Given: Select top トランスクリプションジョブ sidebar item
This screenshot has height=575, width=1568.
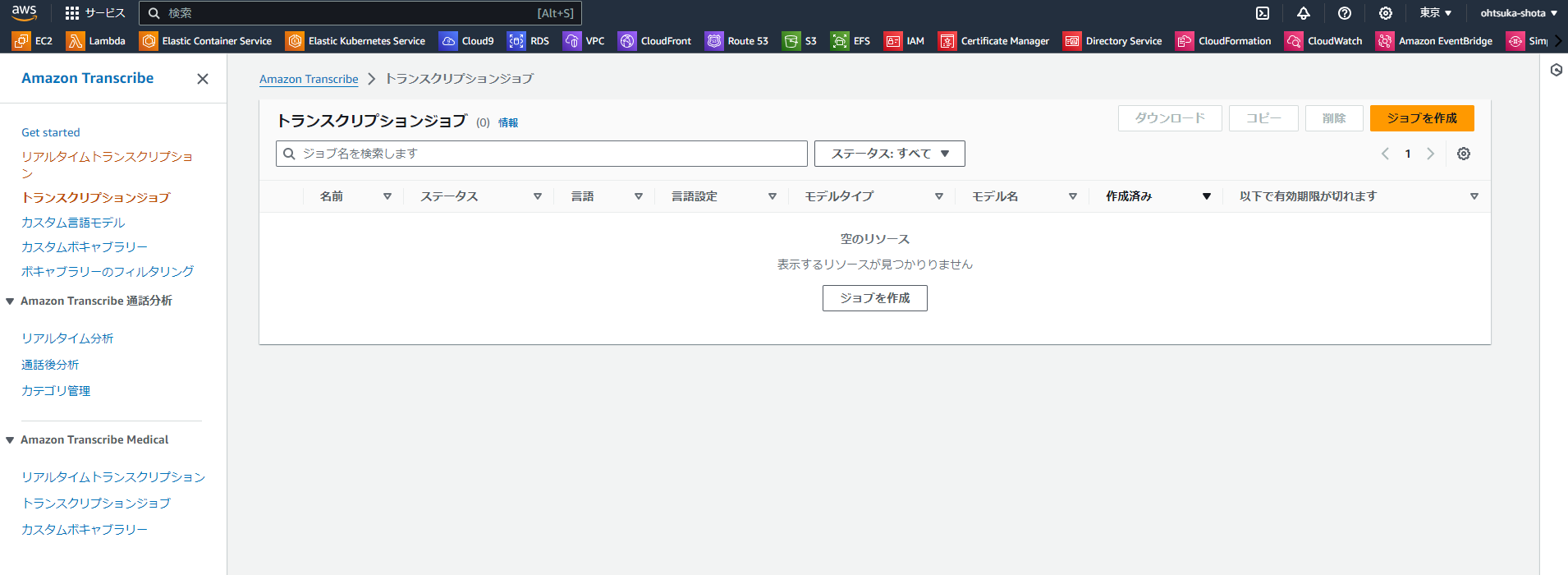Looking at the screenshot, I should click(x=96, y=198).
